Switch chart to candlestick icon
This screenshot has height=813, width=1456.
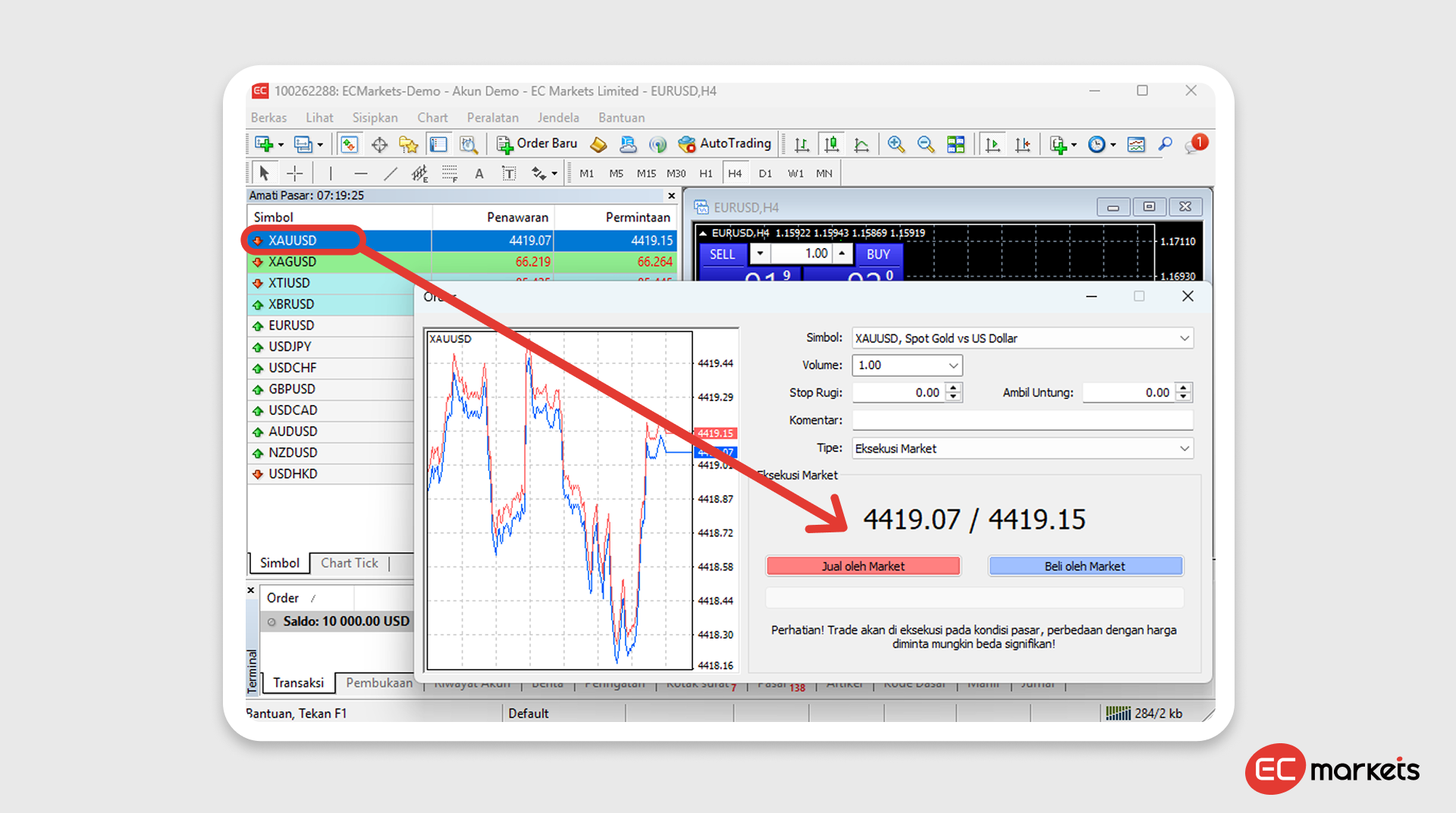pyautogui.click(x=832, y=144)
